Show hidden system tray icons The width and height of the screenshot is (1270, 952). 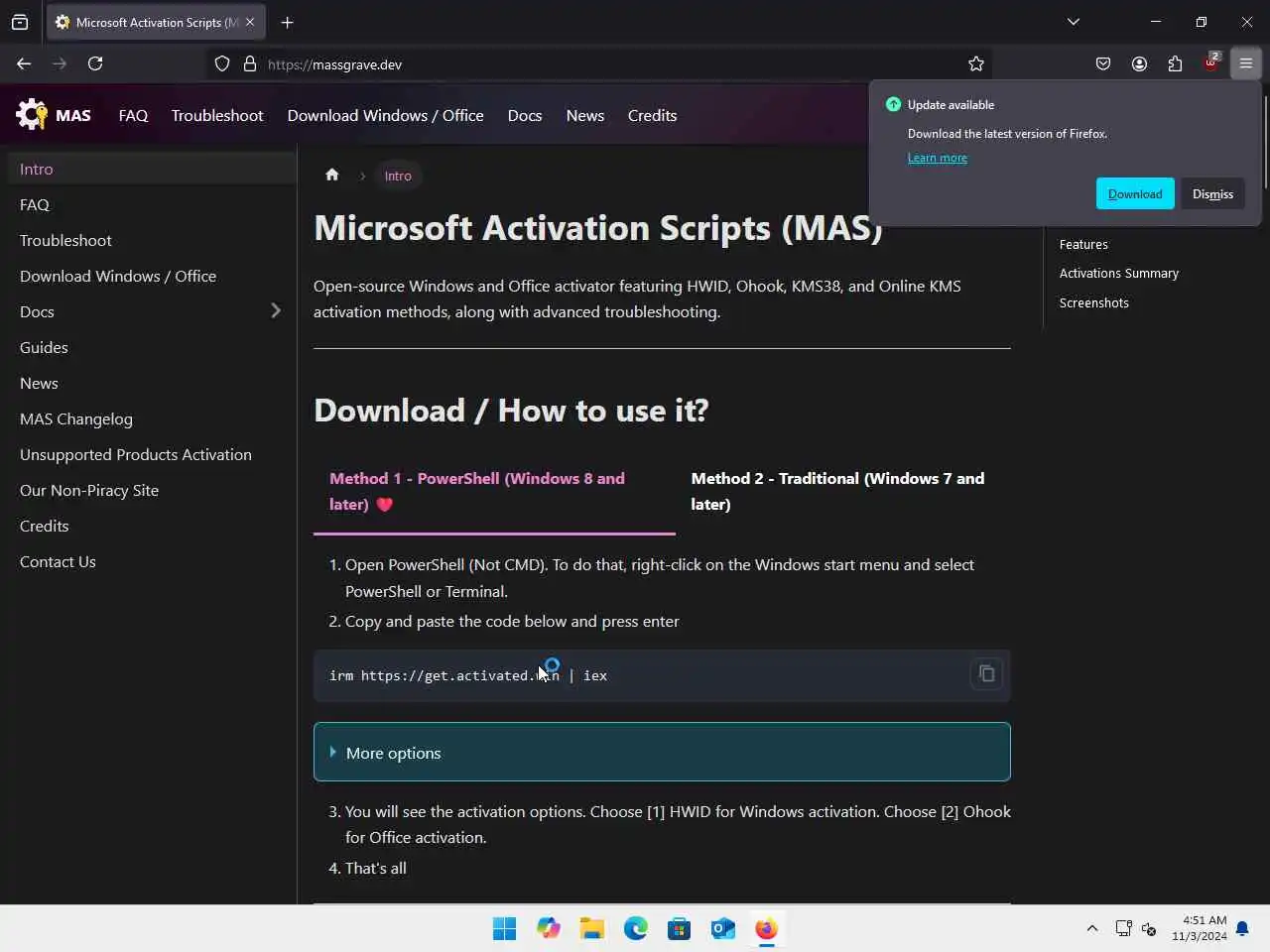[1091, 928]
